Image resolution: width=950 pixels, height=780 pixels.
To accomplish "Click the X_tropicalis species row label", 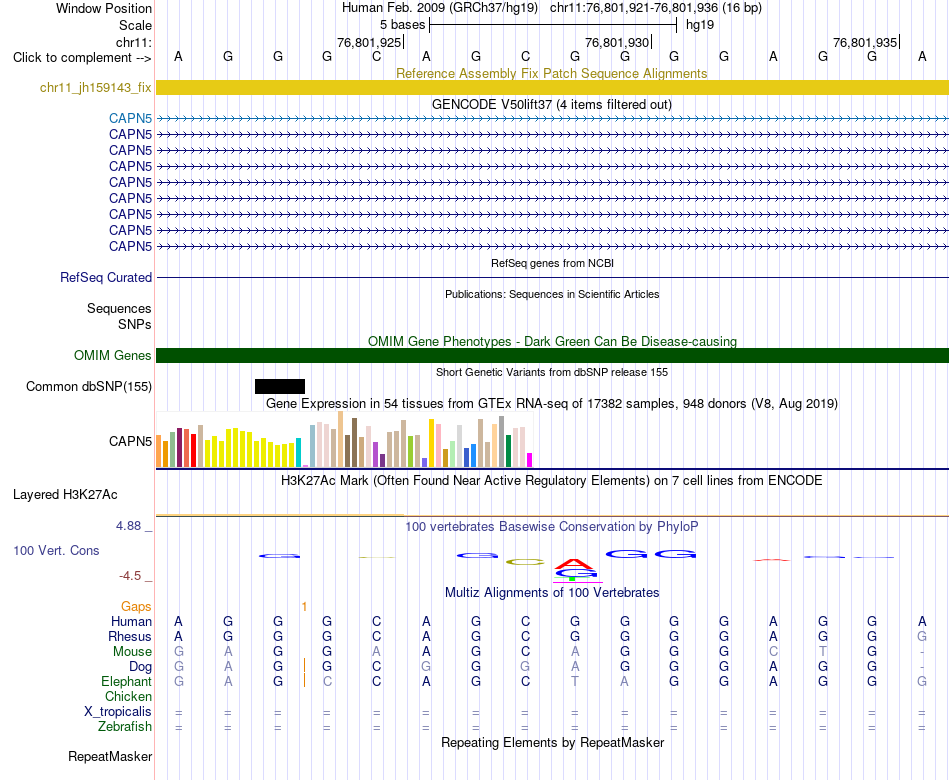I will pos(118,712).
